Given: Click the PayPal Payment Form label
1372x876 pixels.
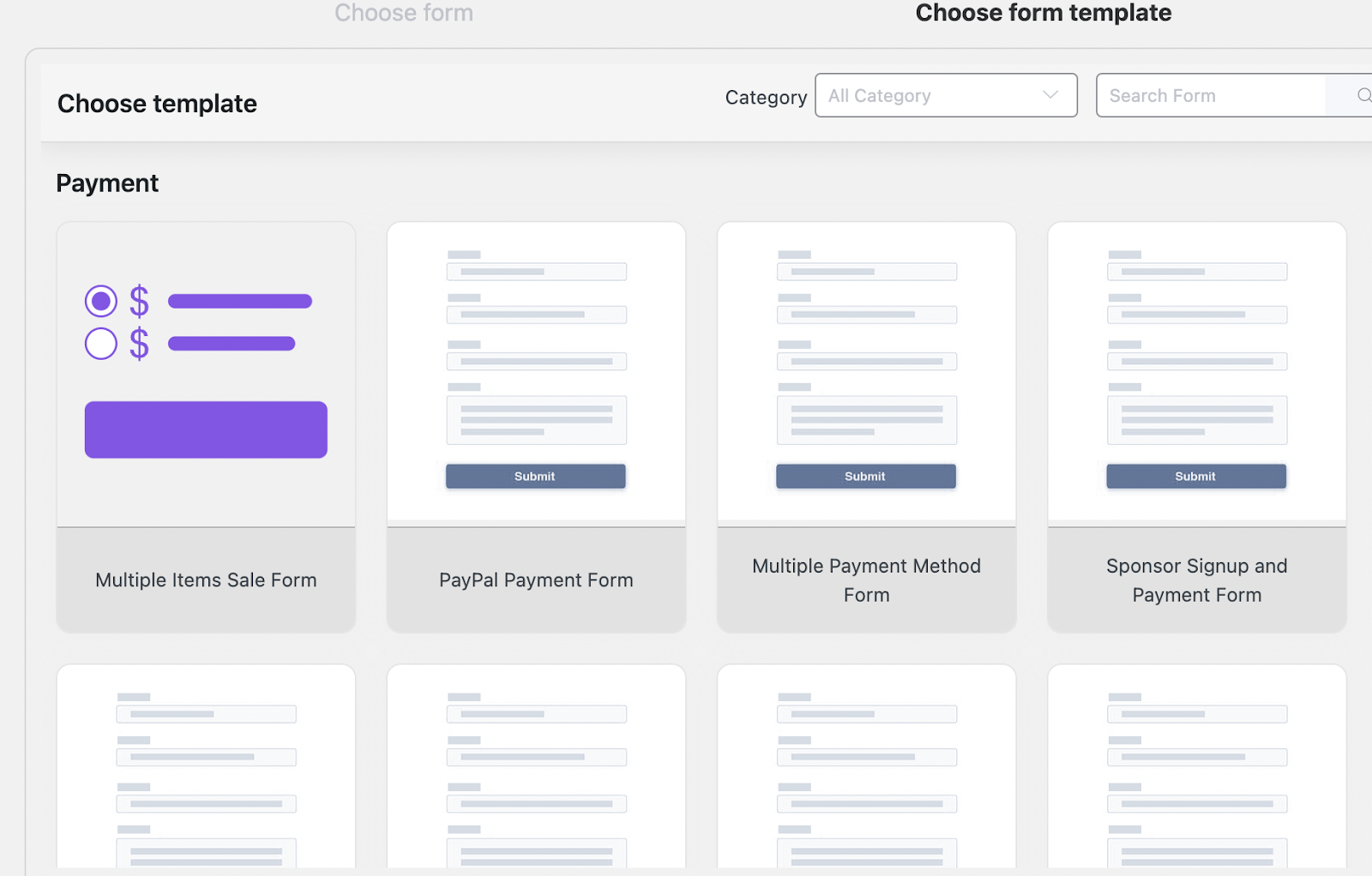Looking at the screenshot, I should (536, 580).
